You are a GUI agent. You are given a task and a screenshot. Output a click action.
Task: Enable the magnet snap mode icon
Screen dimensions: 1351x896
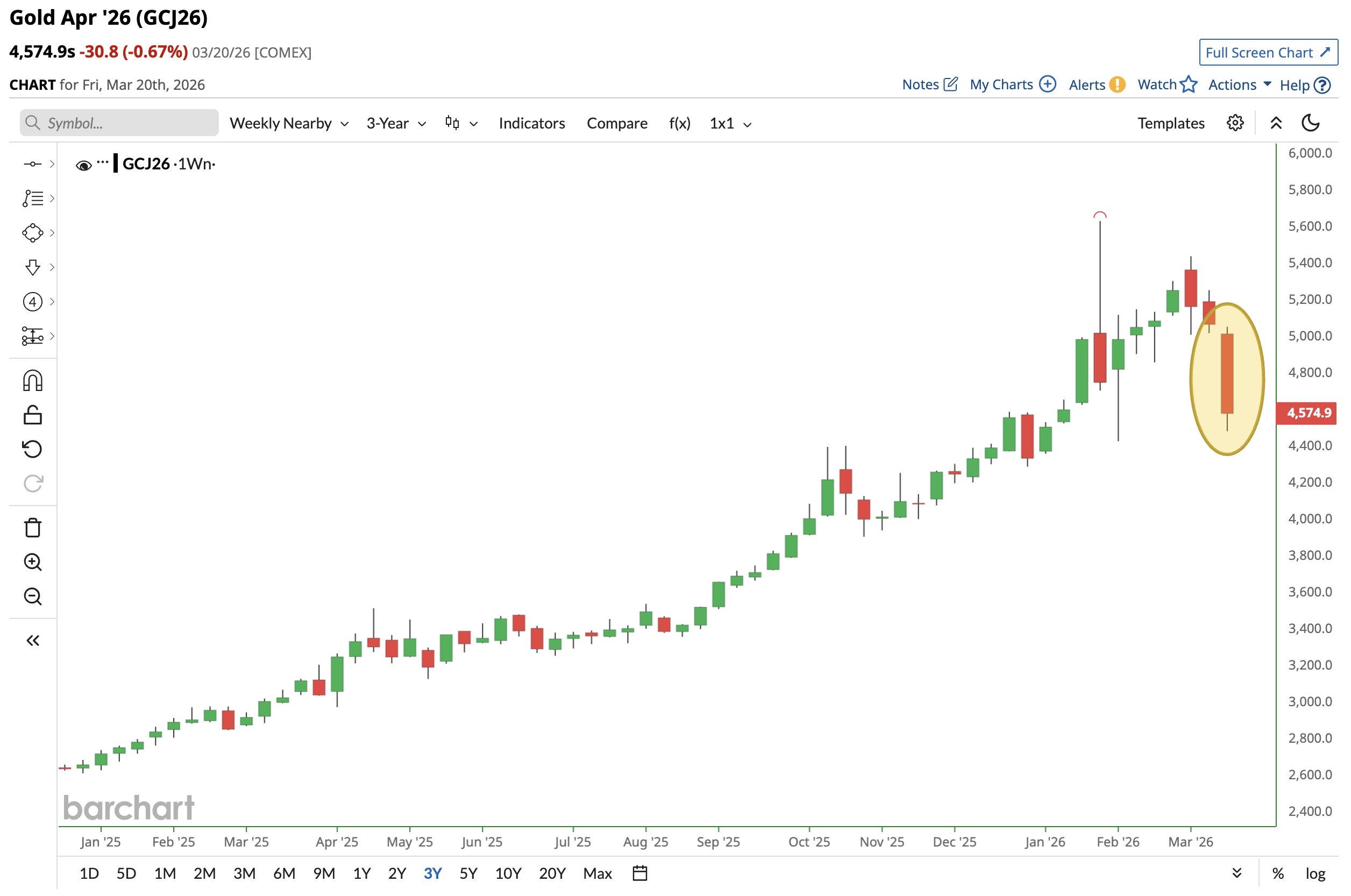pyautogui.click(x=33, y=381)
